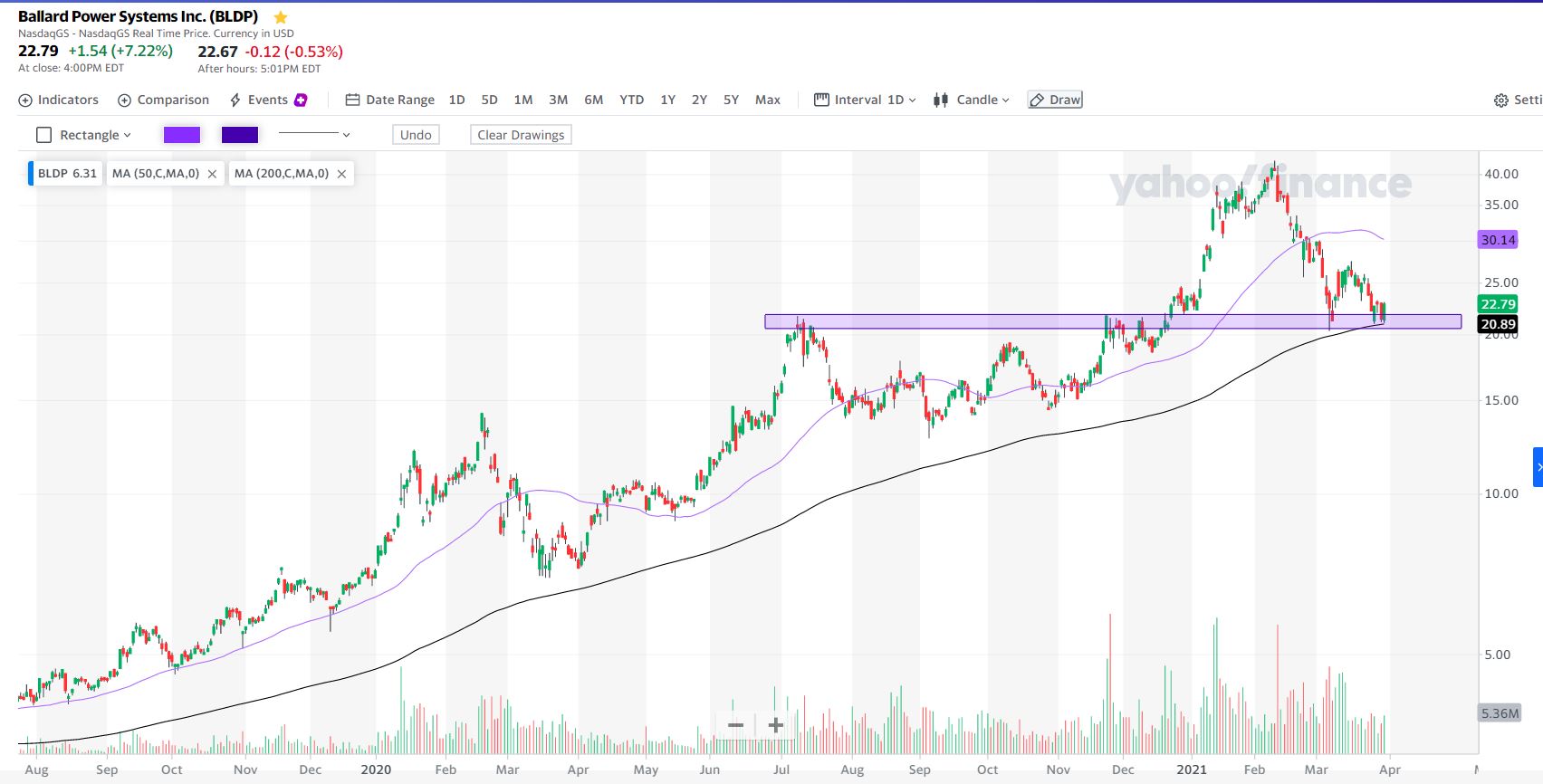The image size is (1543, 784).
Task: Click the after hours price 22.67
Action: (x=217, y=52)
